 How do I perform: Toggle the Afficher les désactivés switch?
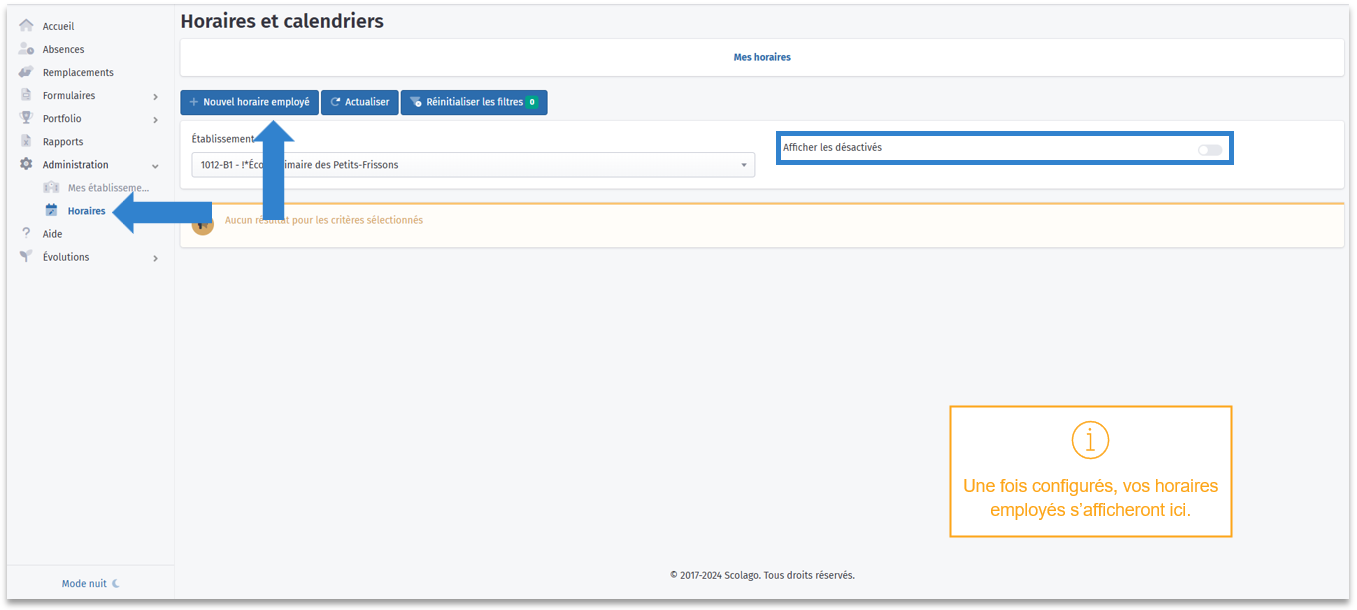pos(1210,150)
